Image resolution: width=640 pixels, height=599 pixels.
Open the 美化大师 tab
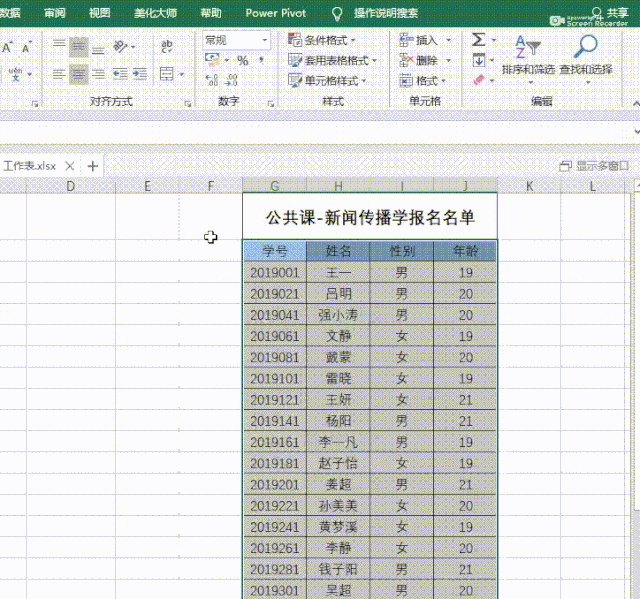(156, 13)
